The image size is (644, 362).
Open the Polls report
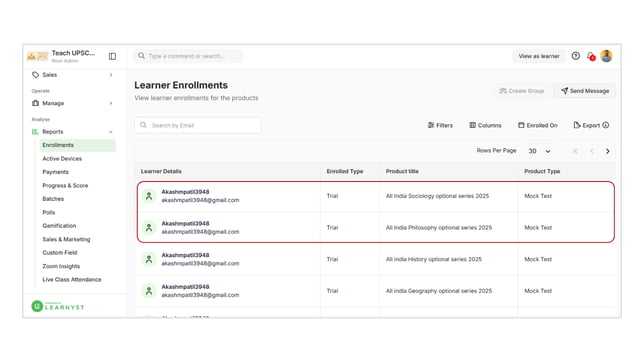(48, 212)
